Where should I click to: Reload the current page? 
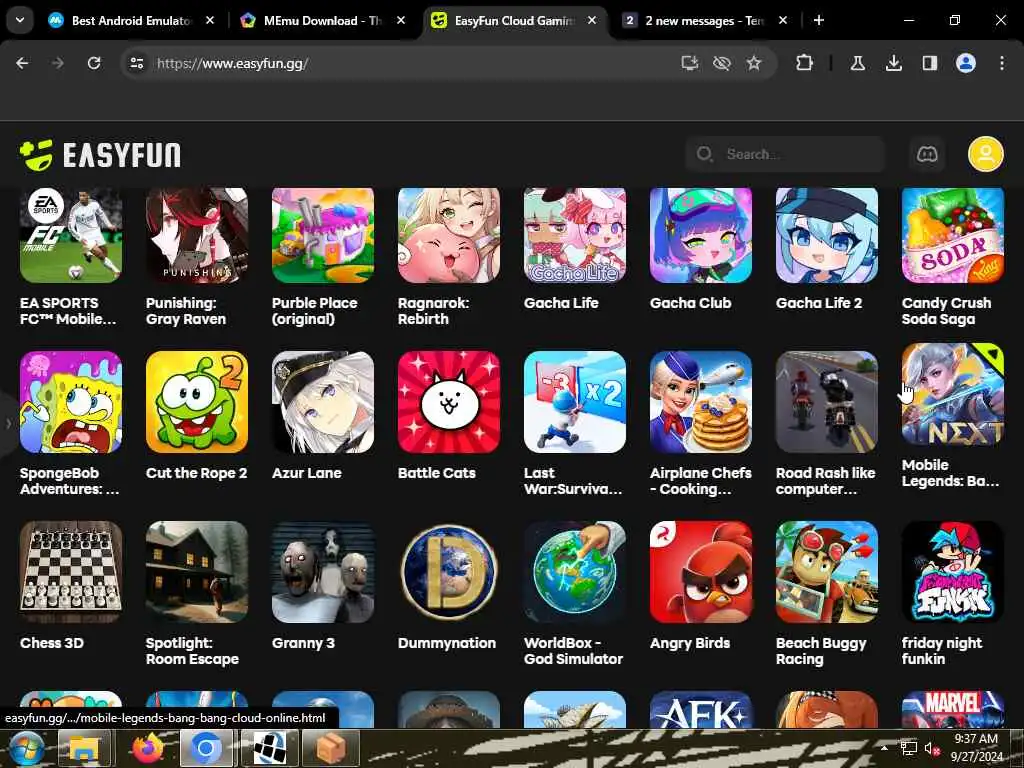pyautogui.click(x=94, y=63)
